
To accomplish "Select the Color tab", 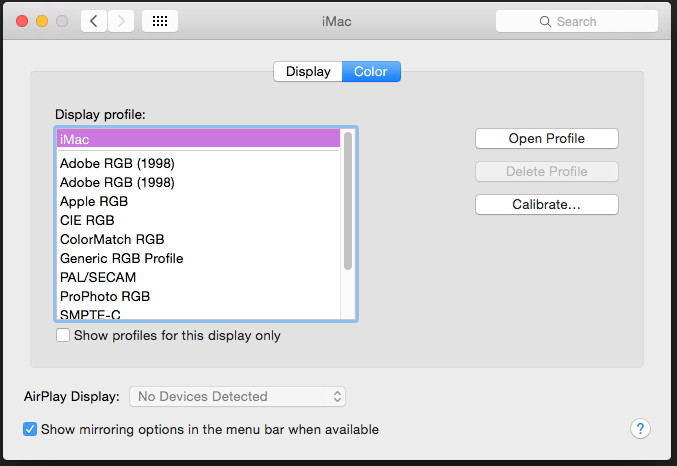I will (371, 72).
